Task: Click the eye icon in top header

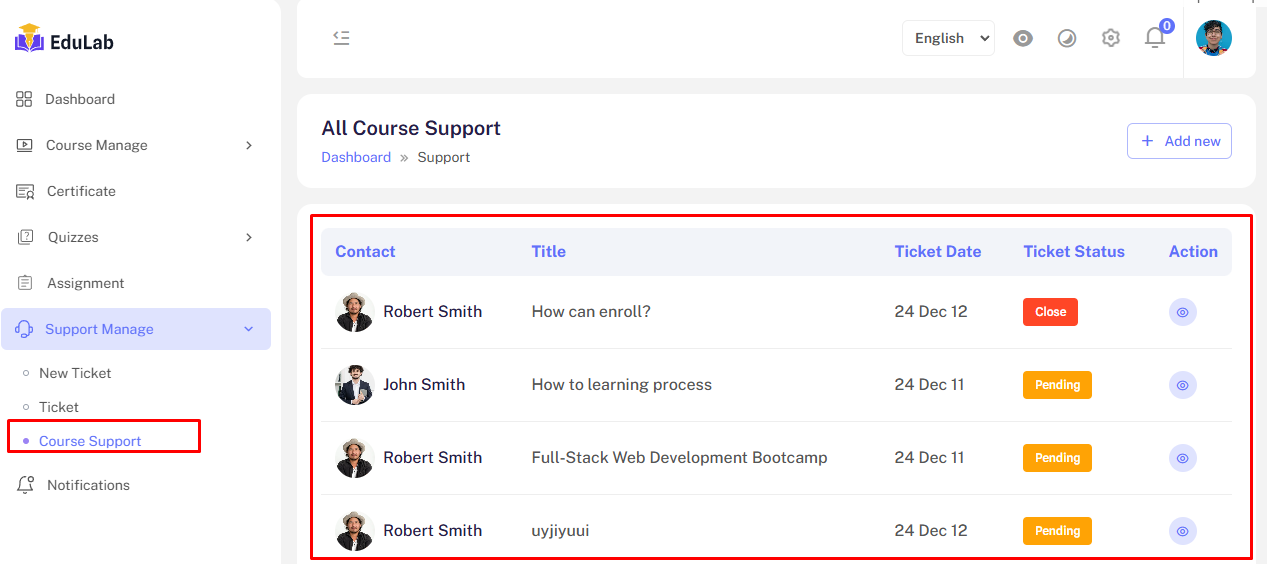Action: 1022,38
